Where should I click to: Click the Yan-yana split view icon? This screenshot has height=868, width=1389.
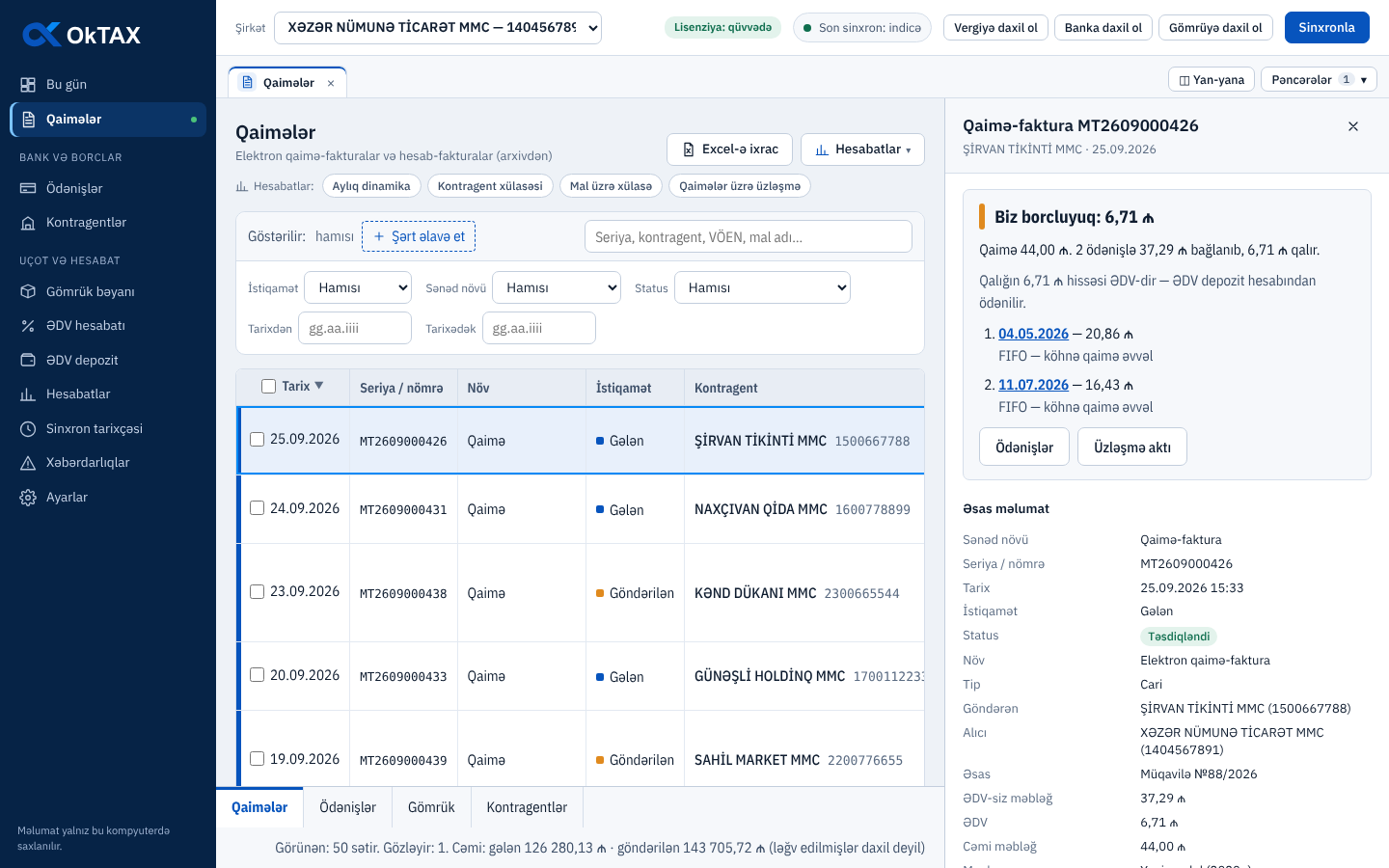pos(1185,80)
